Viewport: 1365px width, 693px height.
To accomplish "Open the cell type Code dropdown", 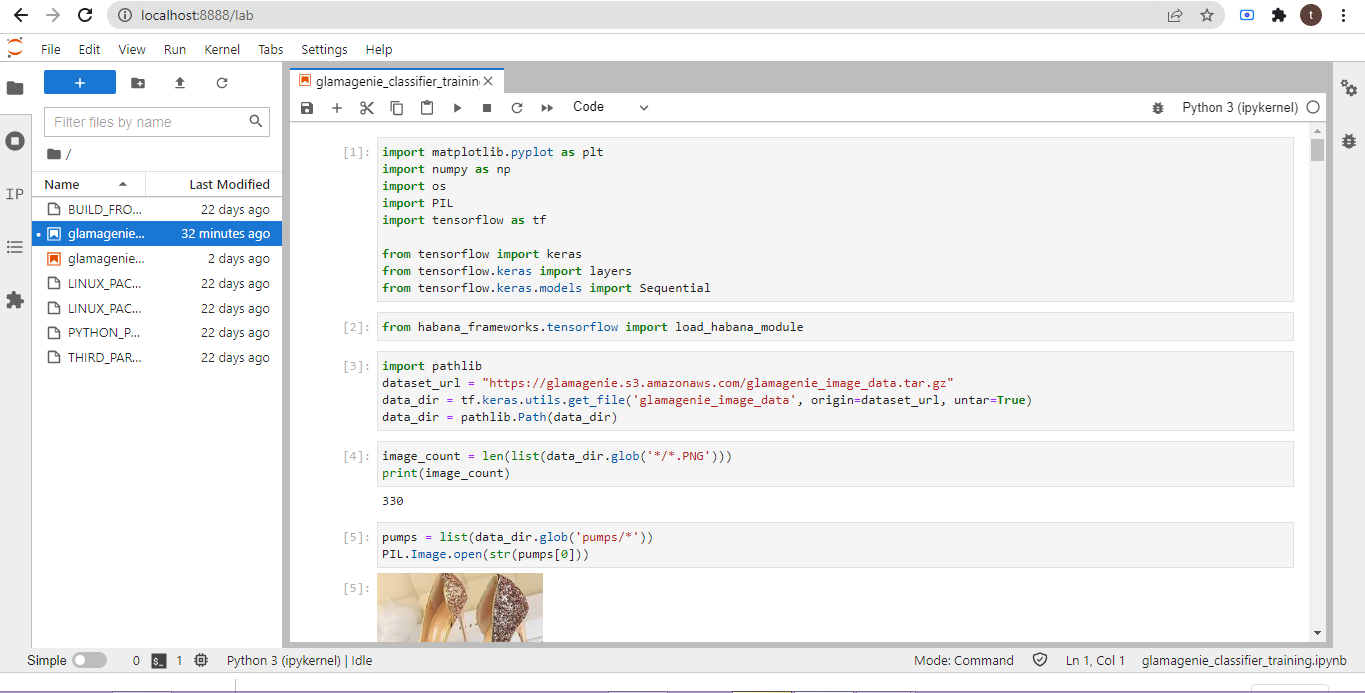I will pos(610,107).
